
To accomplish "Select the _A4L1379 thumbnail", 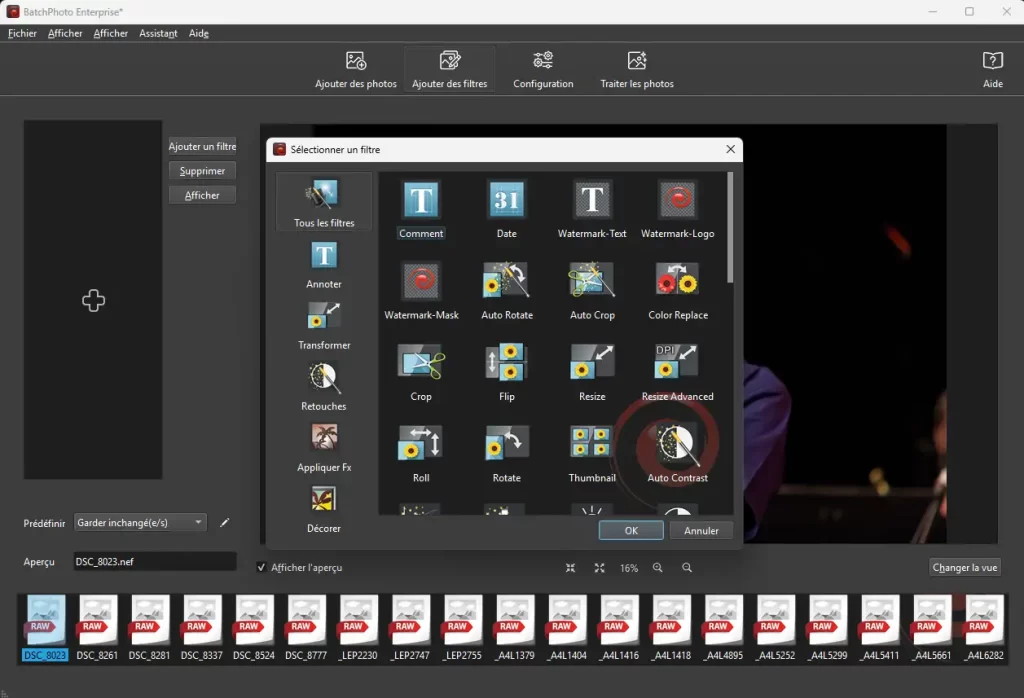I will point(515,627).
